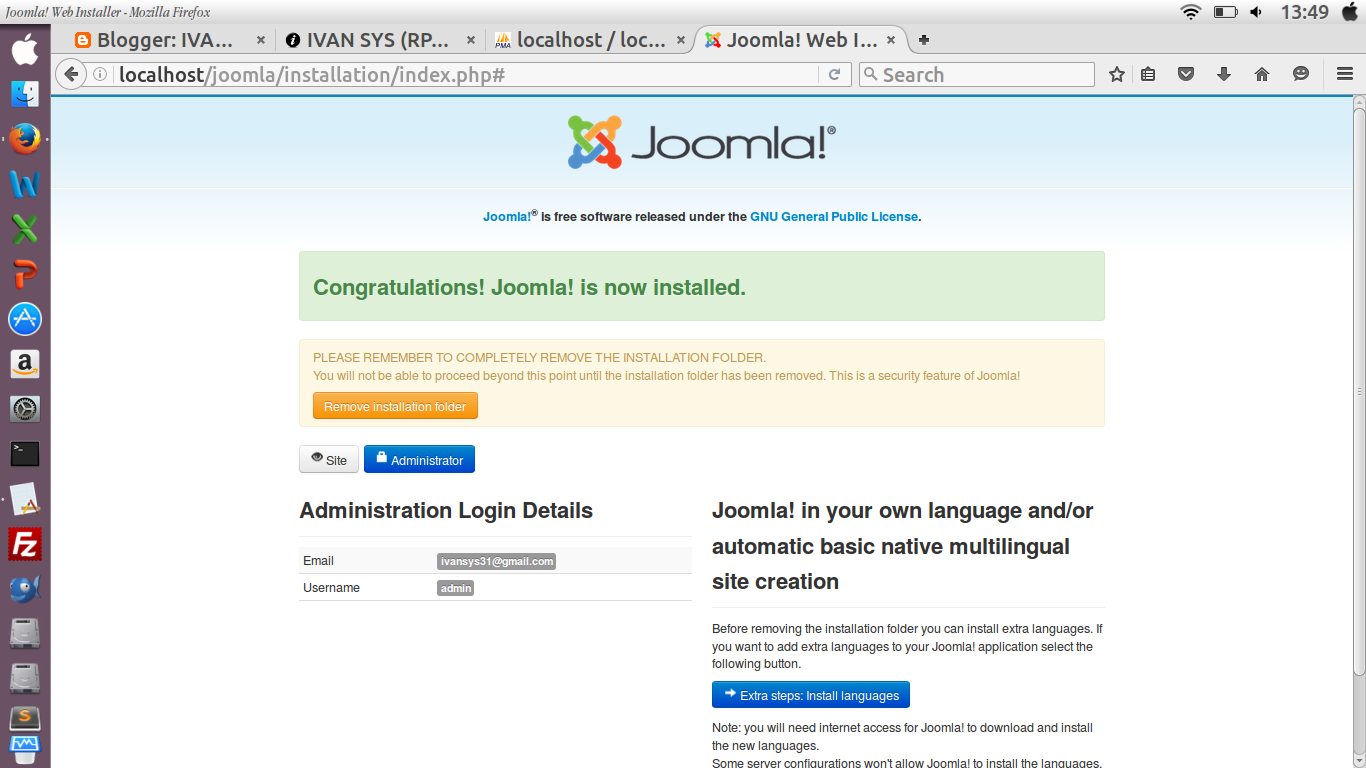Show bookmarks list icon in toolbar
This screenshot has height=768, width=1366.
click(x=1148, y=74)
